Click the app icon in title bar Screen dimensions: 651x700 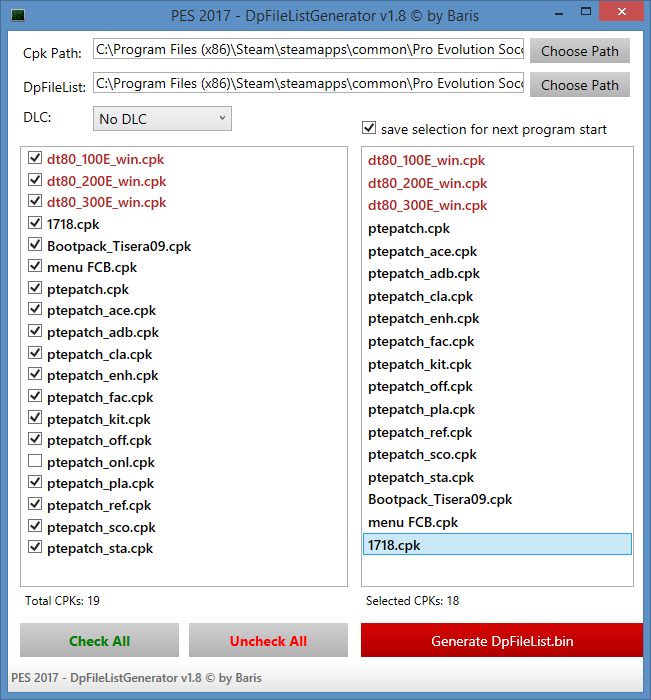pos(18,16)
